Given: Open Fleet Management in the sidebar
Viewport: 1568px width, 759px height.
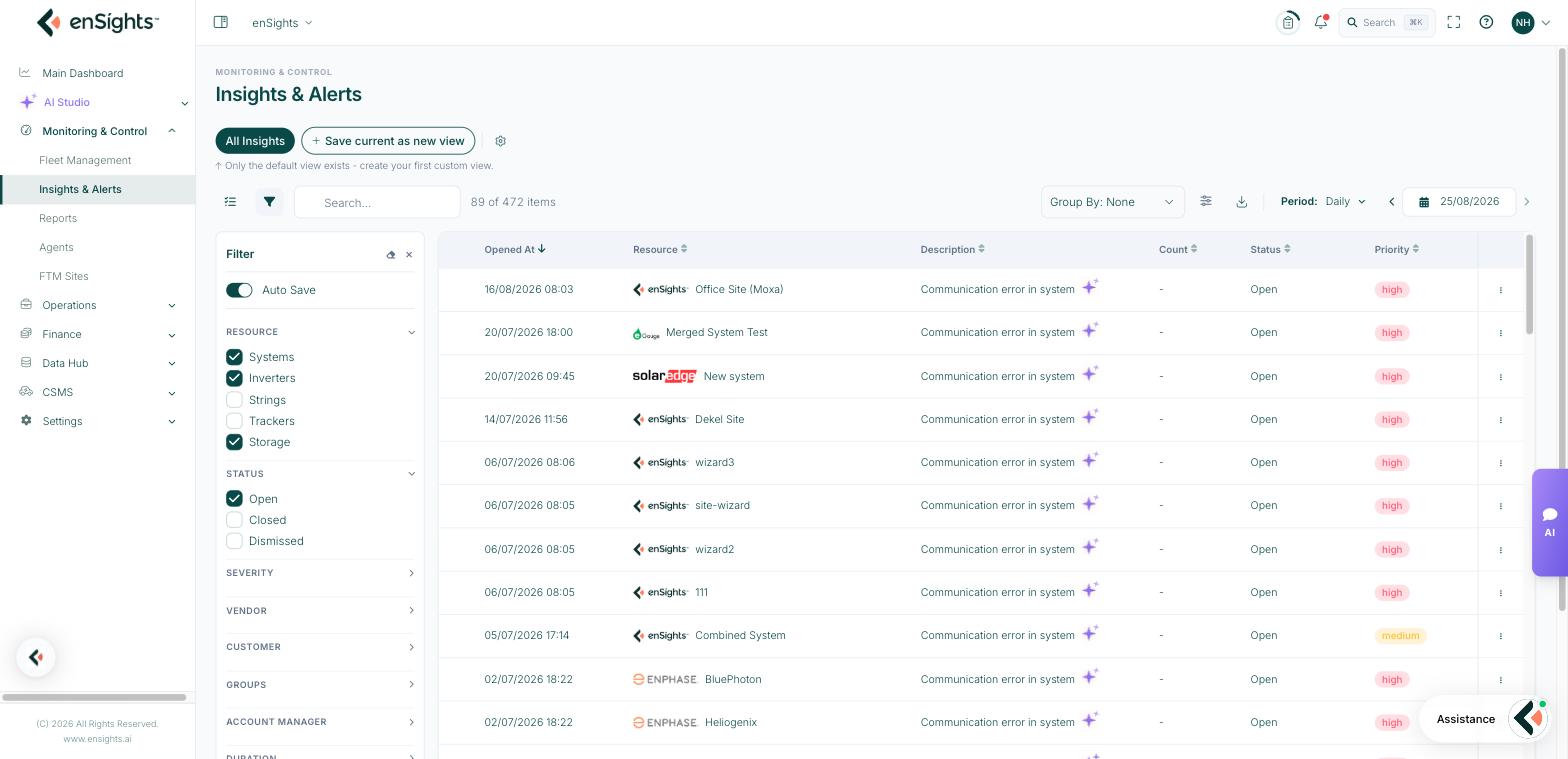Looking at the screenshot, I should pyautogui.click(x=85, y=160).
